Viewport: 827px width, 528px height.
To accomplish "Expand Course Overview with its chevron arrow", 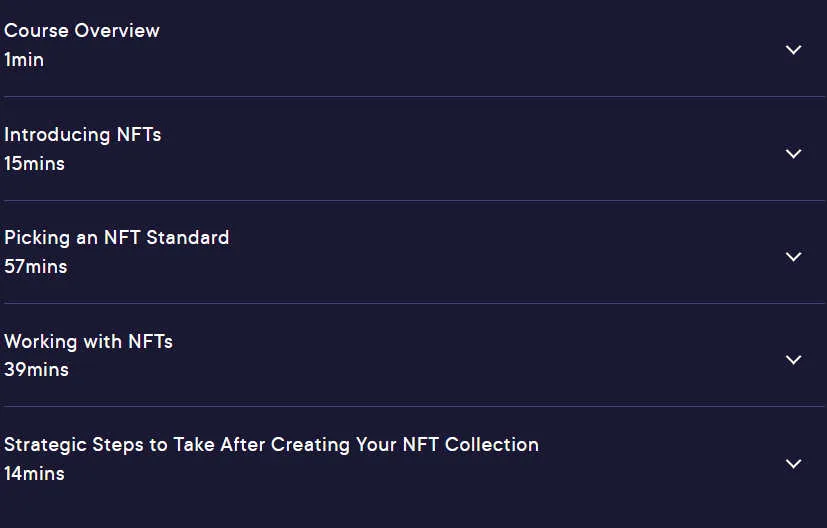I will 793,50.
